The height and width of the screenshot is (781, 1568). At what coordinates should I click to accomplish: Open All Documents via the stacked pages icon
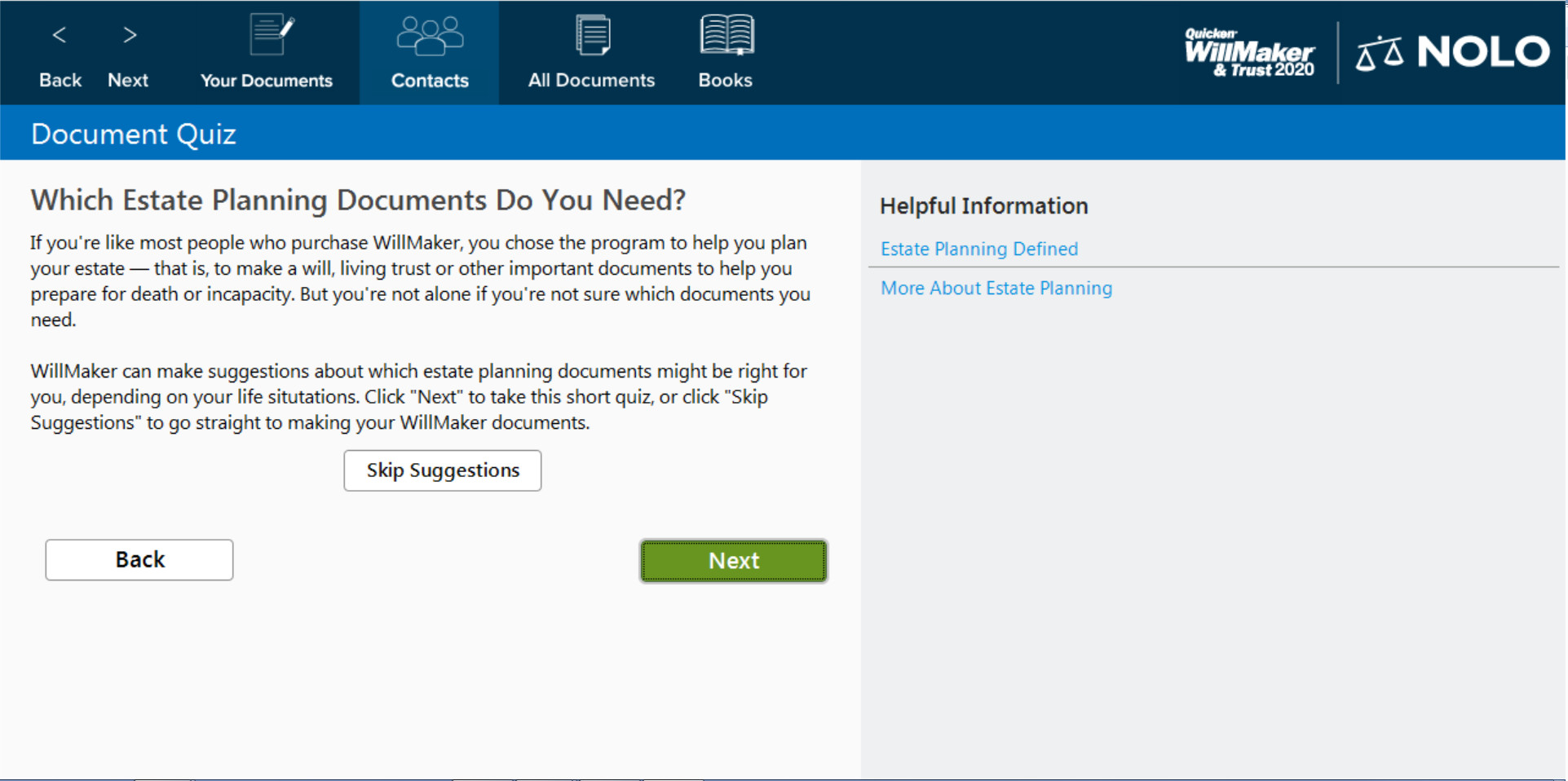(592, 35)
